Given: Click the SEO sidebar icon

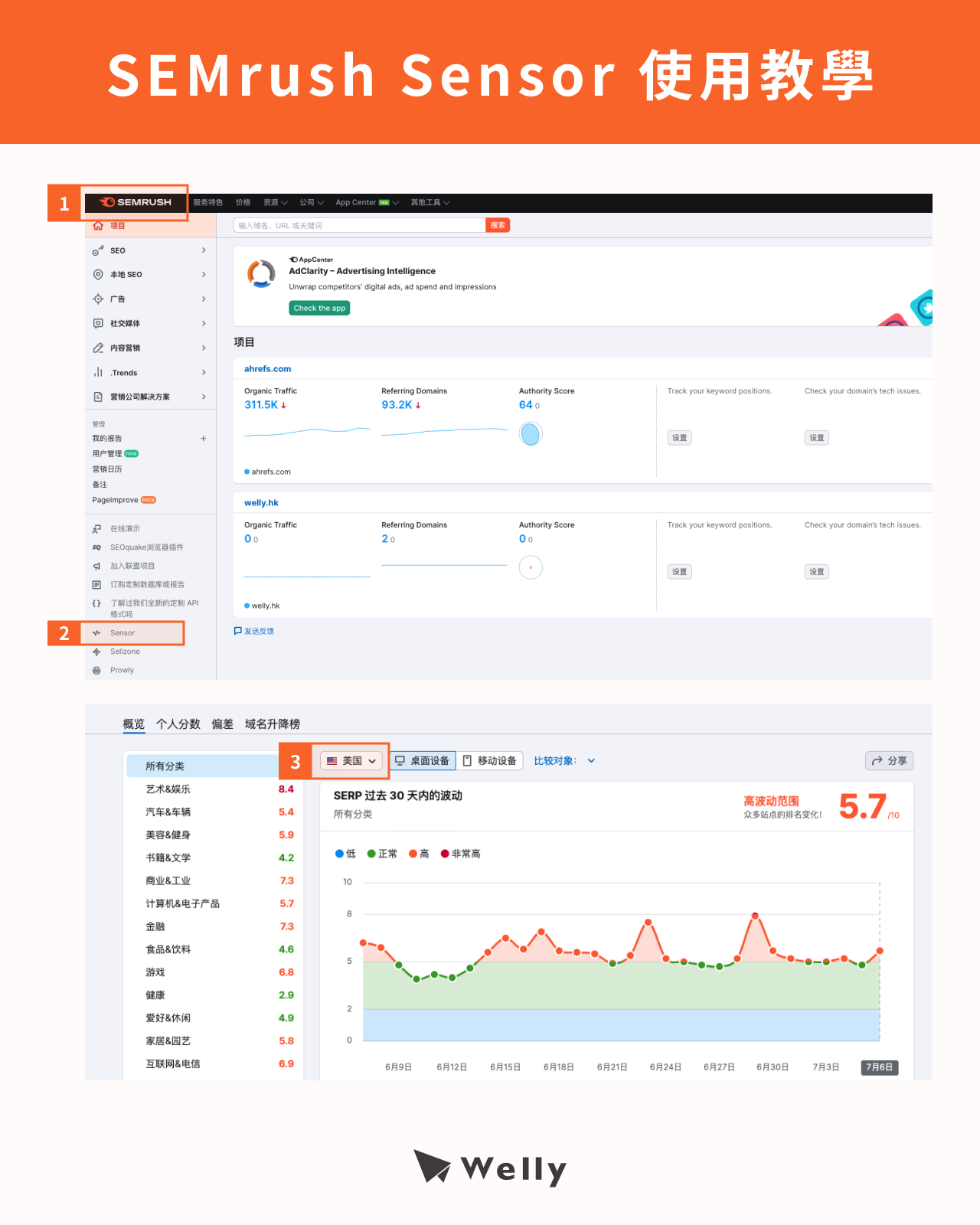Looking at the screenshot, I should coord(98,250).
